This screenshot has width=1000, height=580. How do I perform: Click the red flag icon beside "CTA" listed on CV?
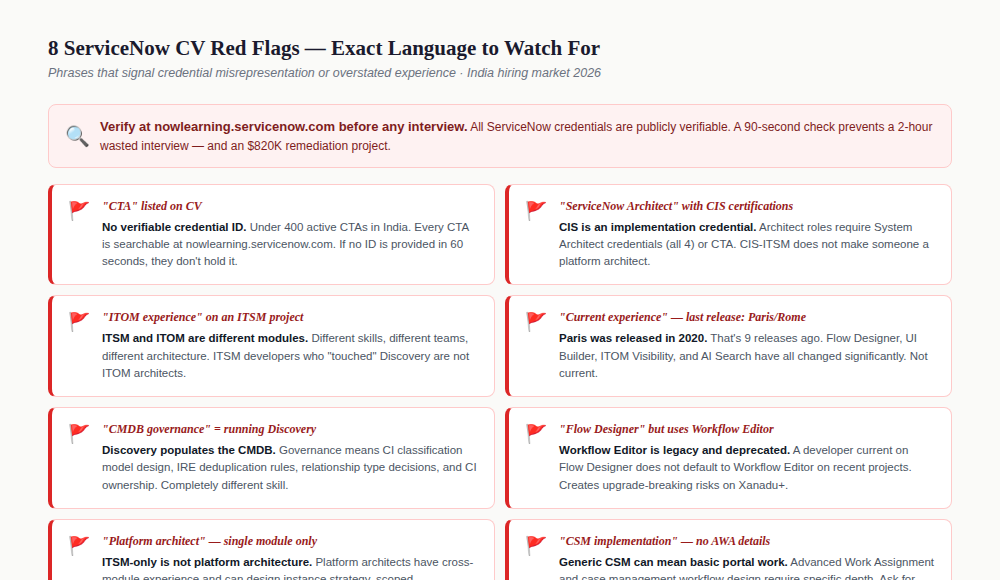click(x=79, y=210)
